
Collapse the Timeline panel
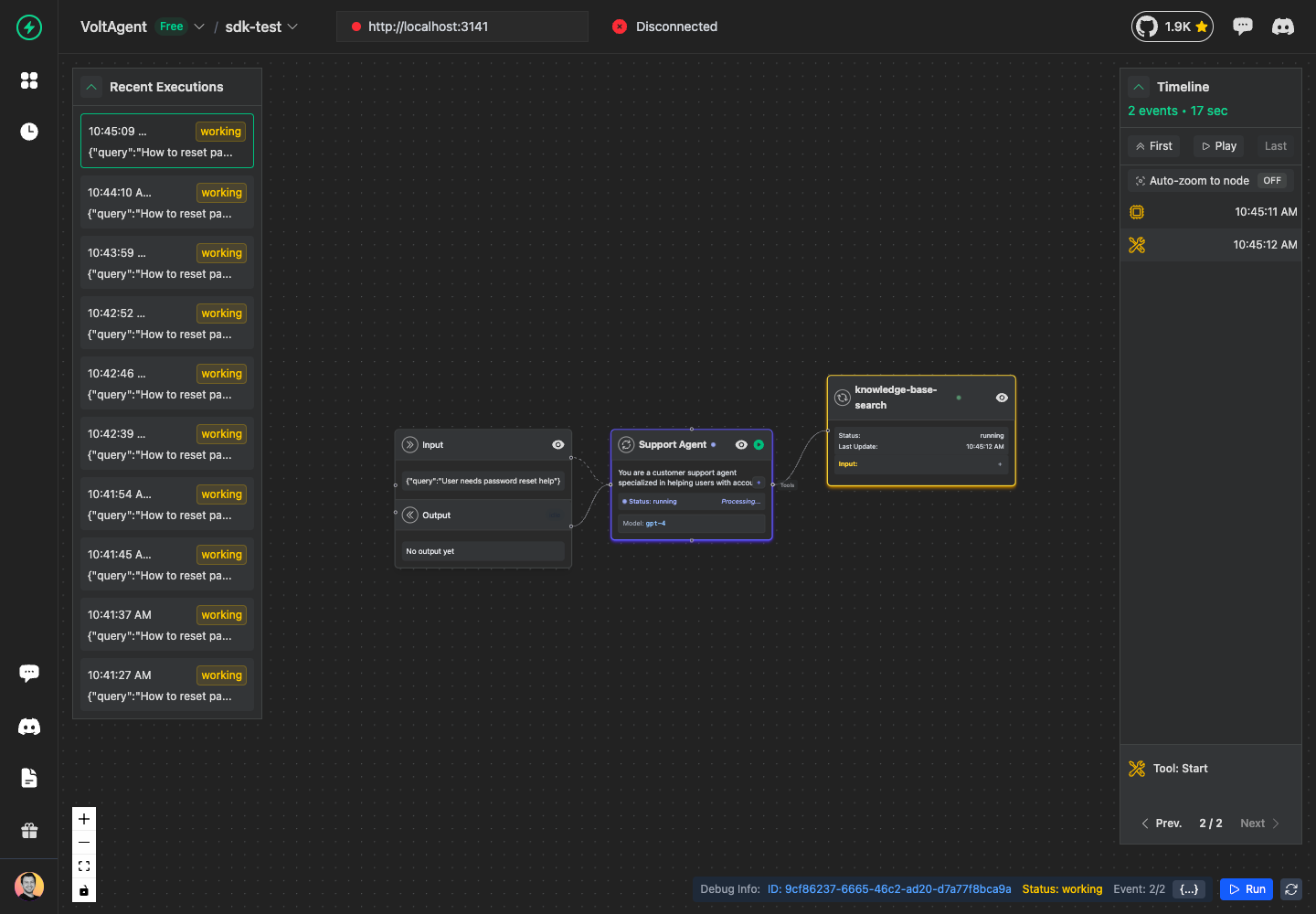1139,87
